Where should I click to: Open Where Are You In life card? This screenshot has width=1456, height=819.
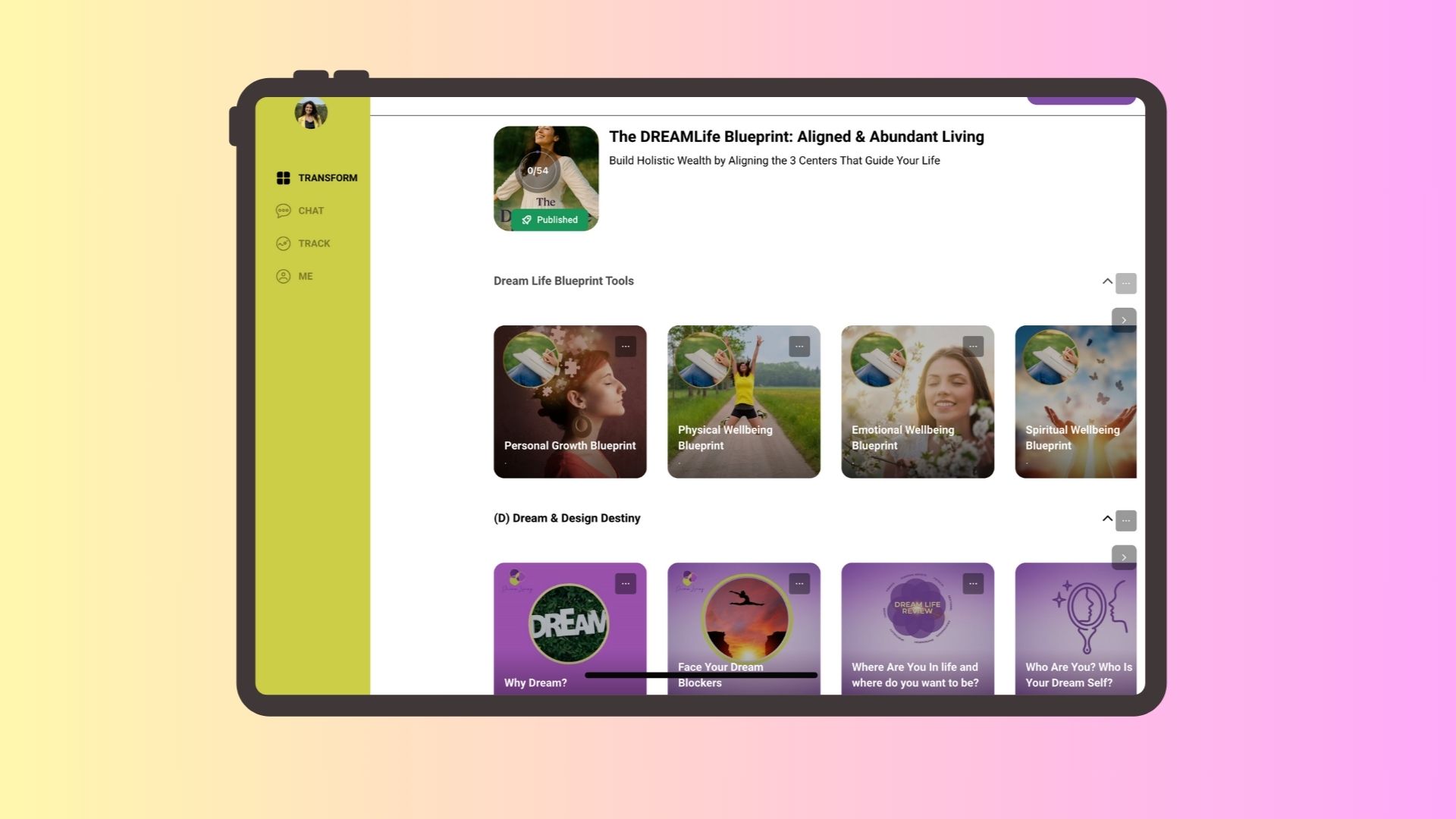pyautogui.click(x=918, y=629)
